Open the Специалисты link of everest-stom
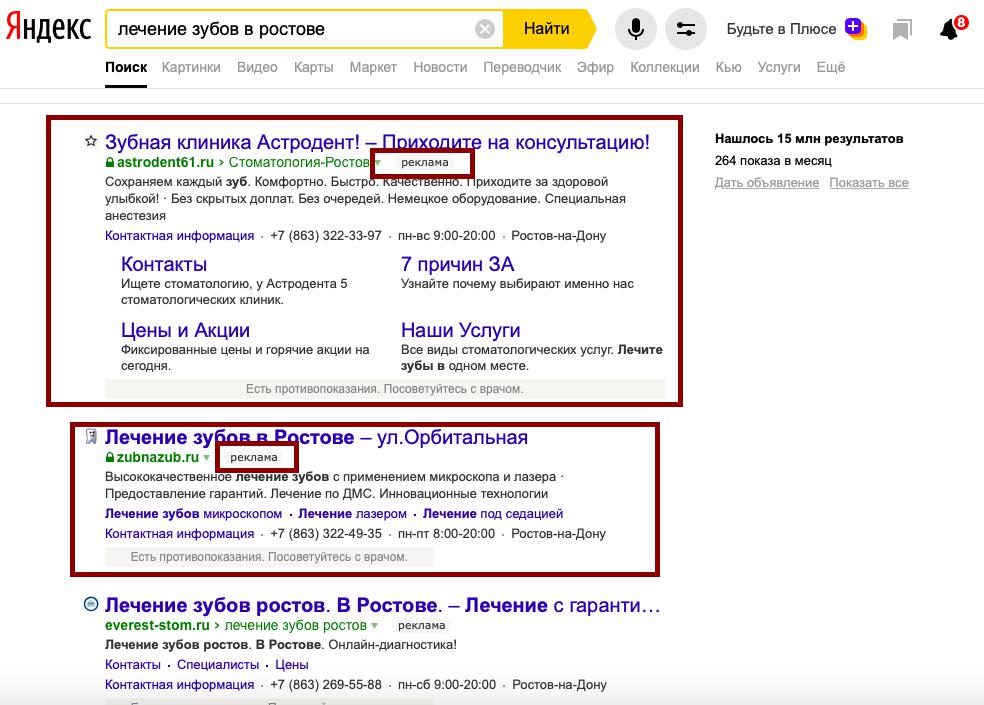 click(x=218, y=665)
